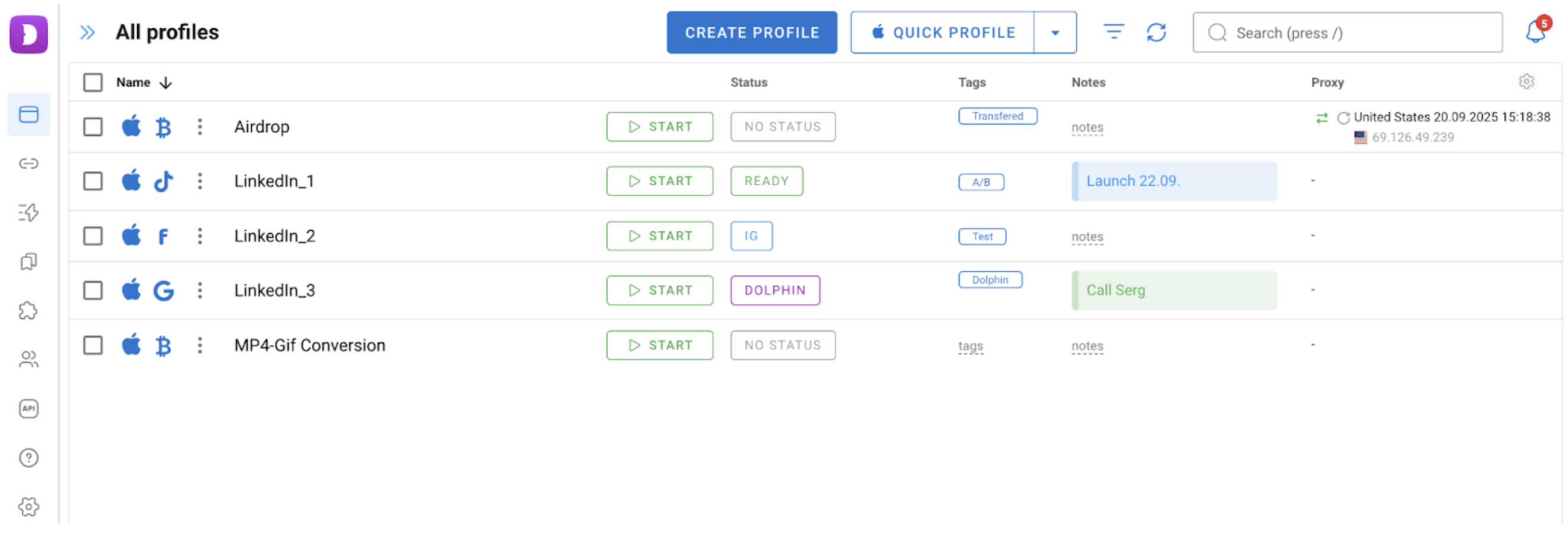1568x533 pixels.
Task: Click the Create Profile button
Action: (x=751, y=33)
